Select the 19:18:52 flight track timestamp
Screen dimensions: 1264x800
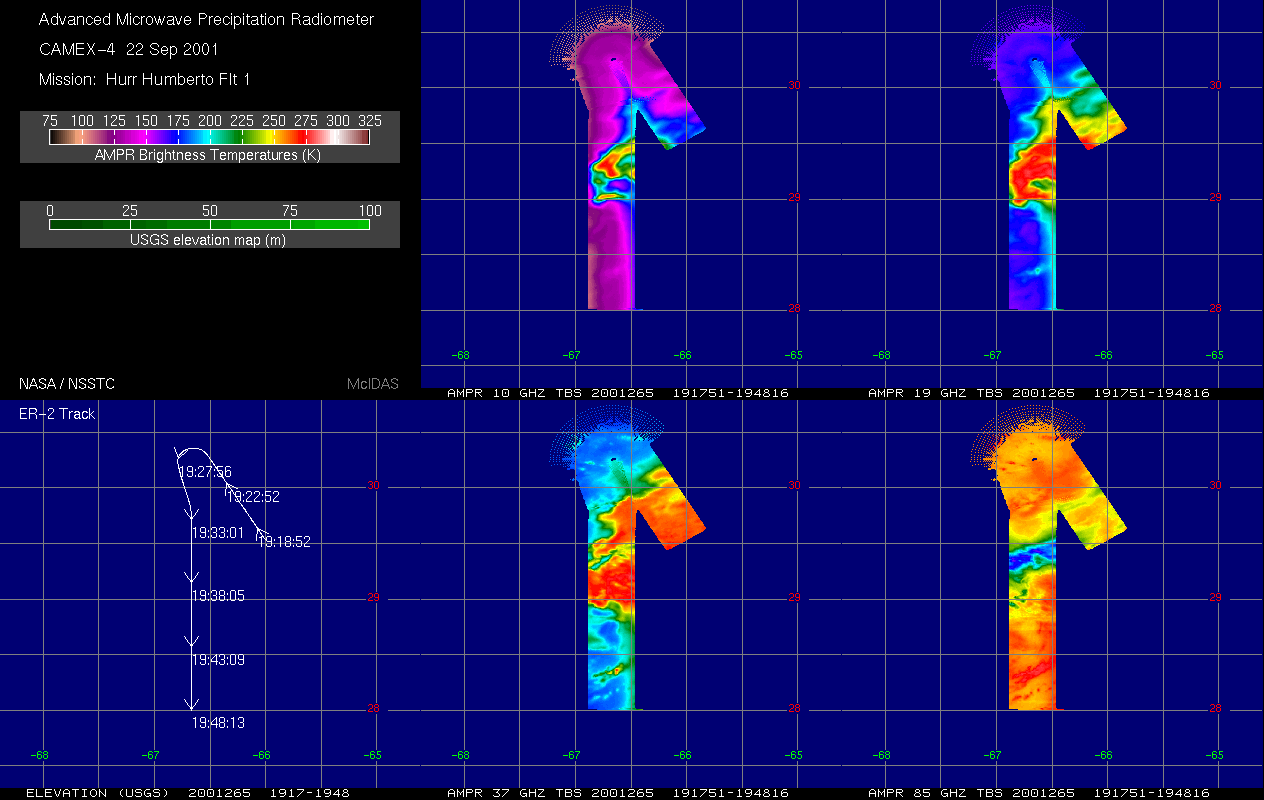[x=284, y=542]
